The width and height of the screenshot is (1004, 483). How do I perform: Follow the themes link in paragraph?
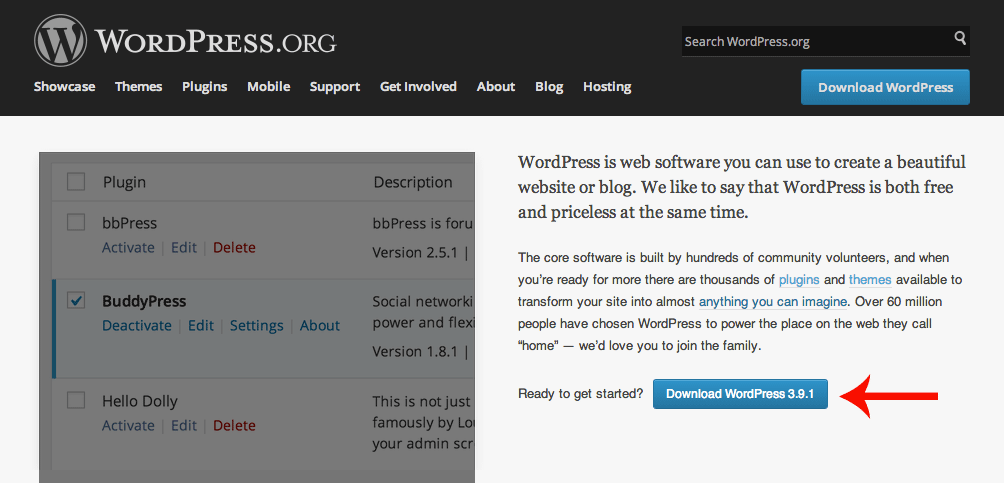pos(870,280)
